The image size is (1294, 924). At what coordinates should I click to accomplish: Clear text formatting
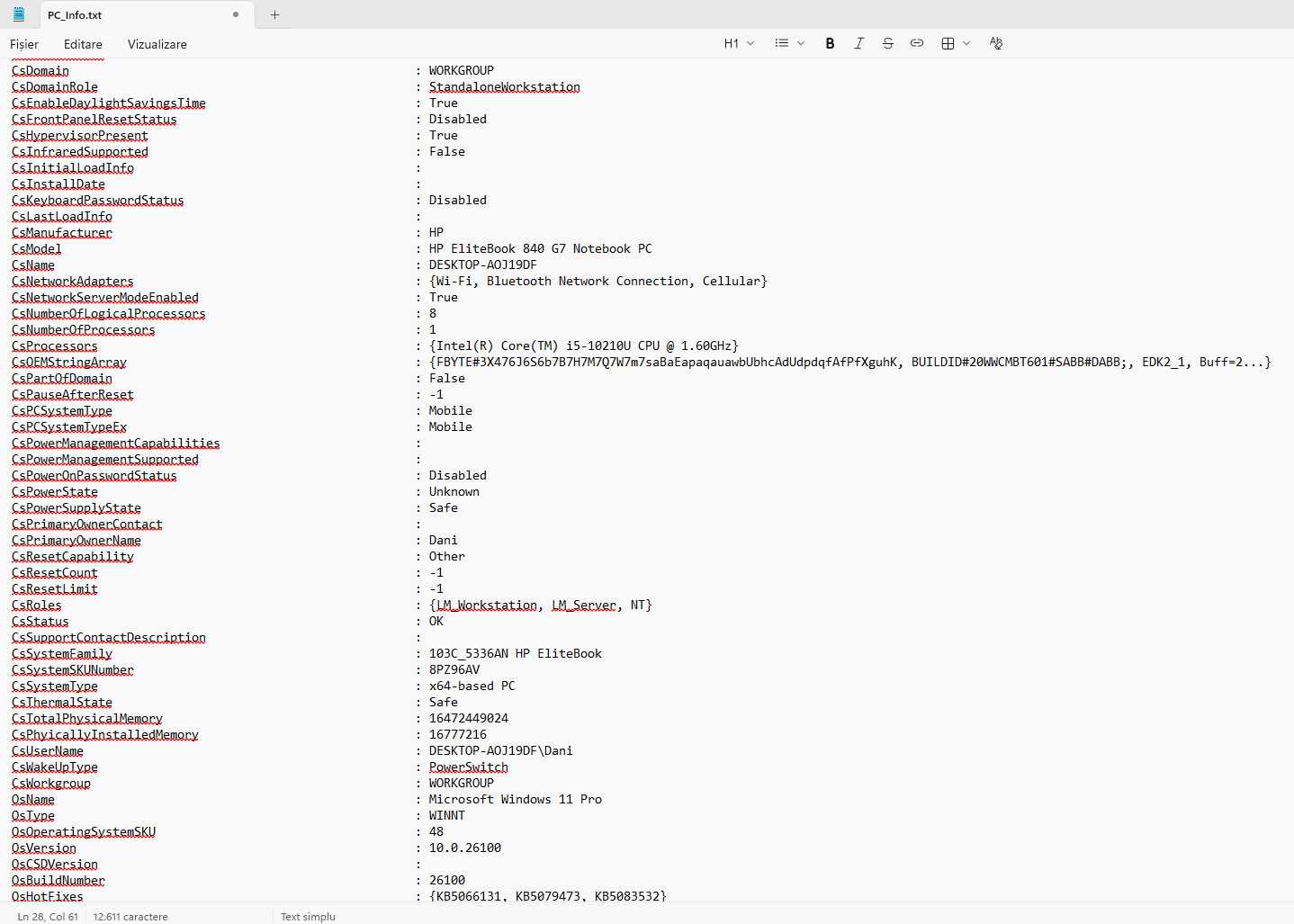[x=995, y=43]
